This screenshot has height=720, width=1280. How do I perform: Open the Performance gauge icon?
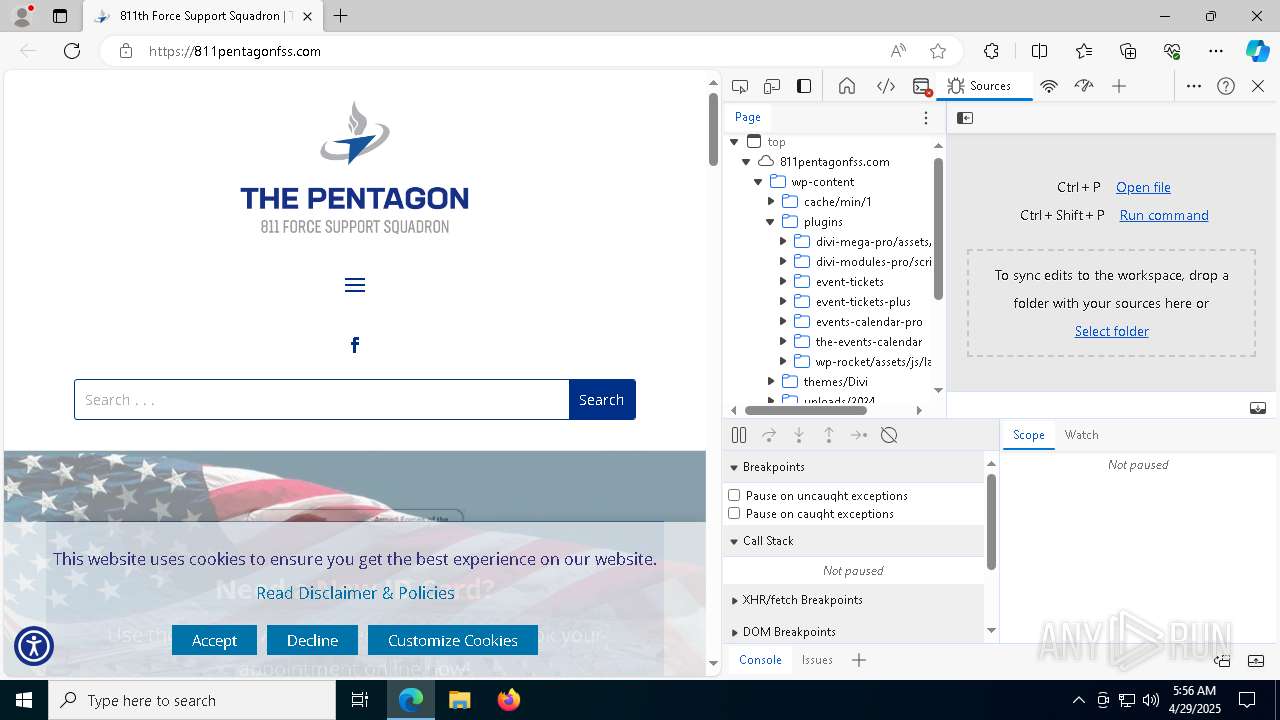[x=1084, y=86]
